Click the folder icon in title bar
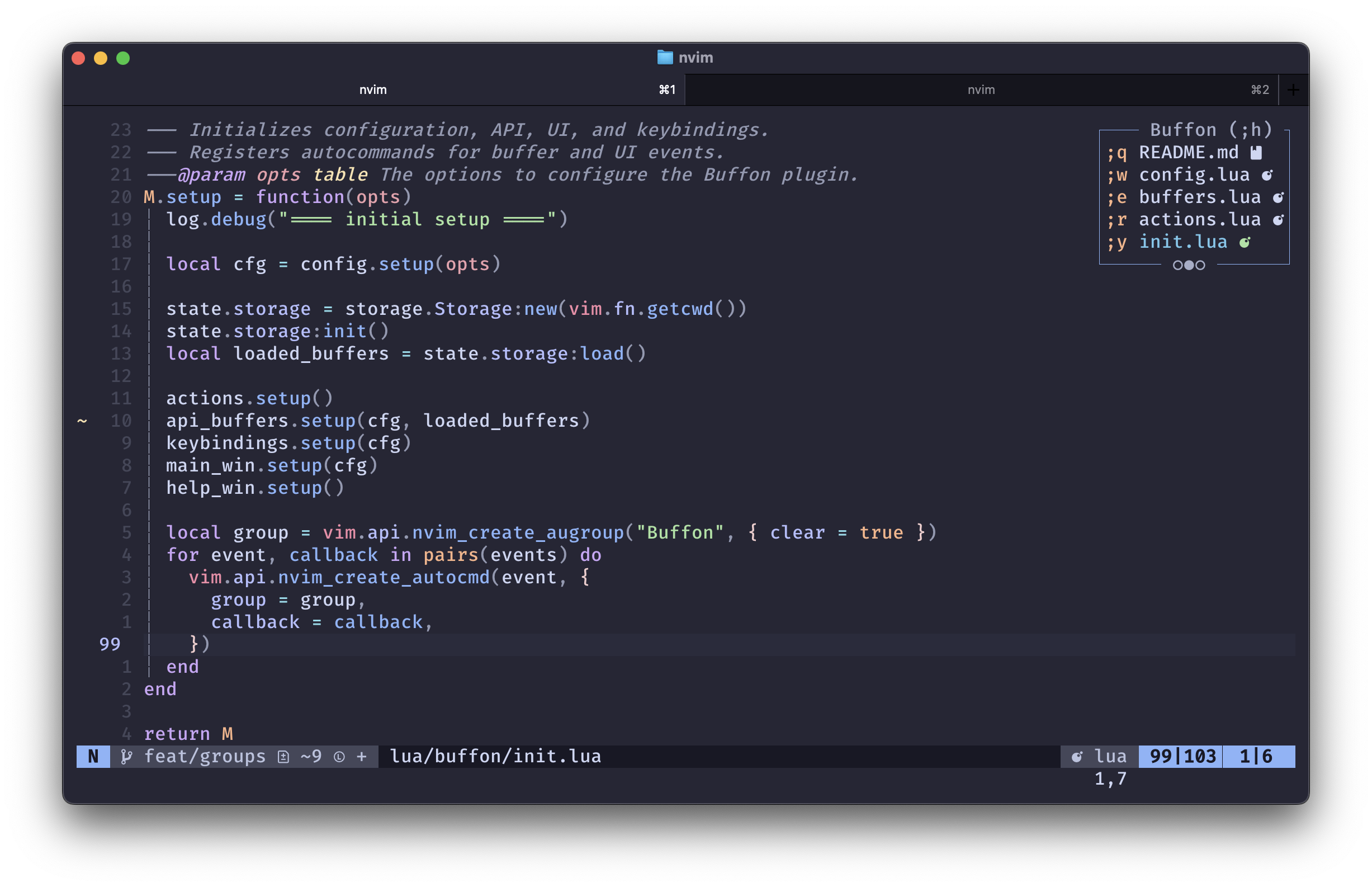 coord(665,58)
